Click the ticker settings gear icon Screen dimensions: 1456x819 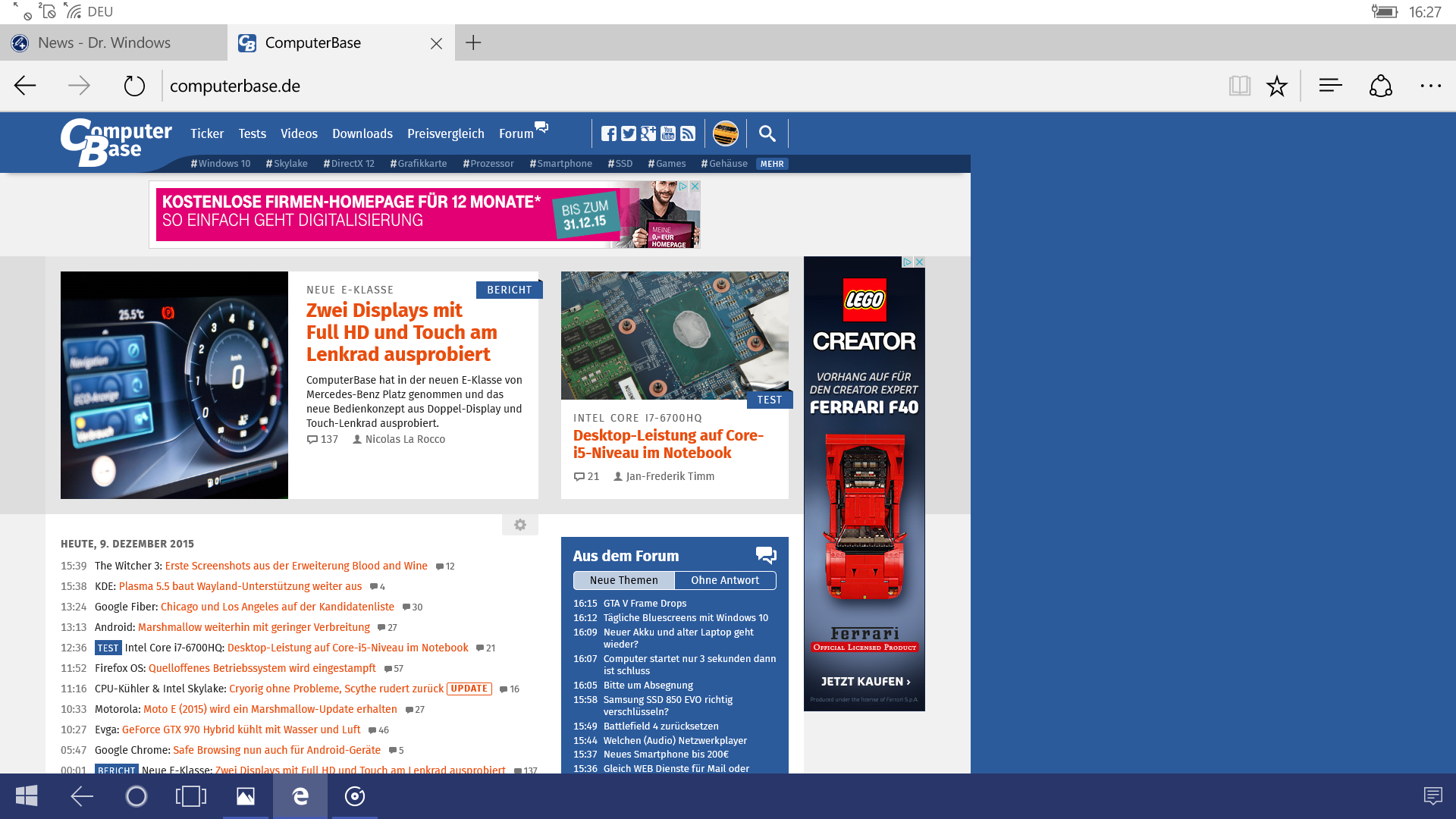[x=520, y=525]
